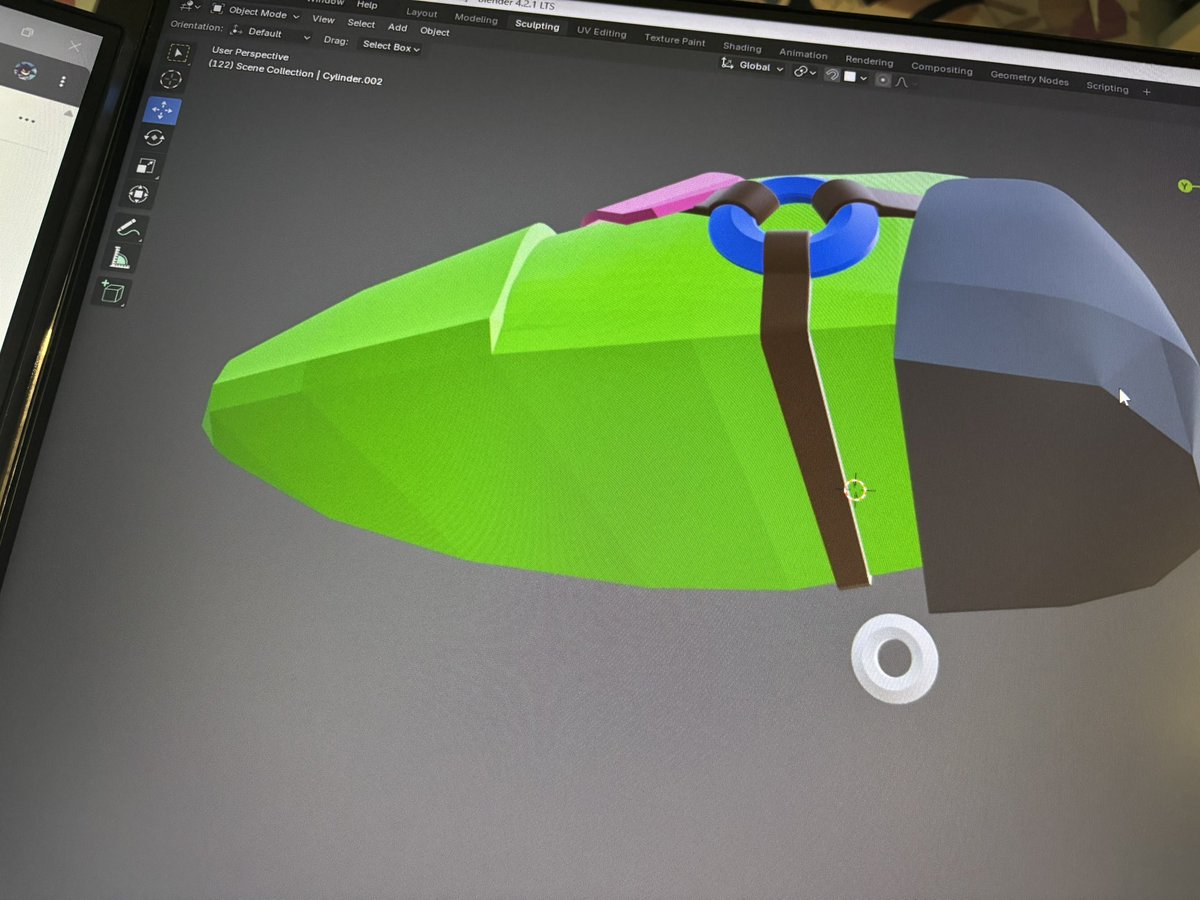The height and width of the screenshot is (900, 1200).
Task: Open the Drag Select Box dropdown
Action: 390,46
